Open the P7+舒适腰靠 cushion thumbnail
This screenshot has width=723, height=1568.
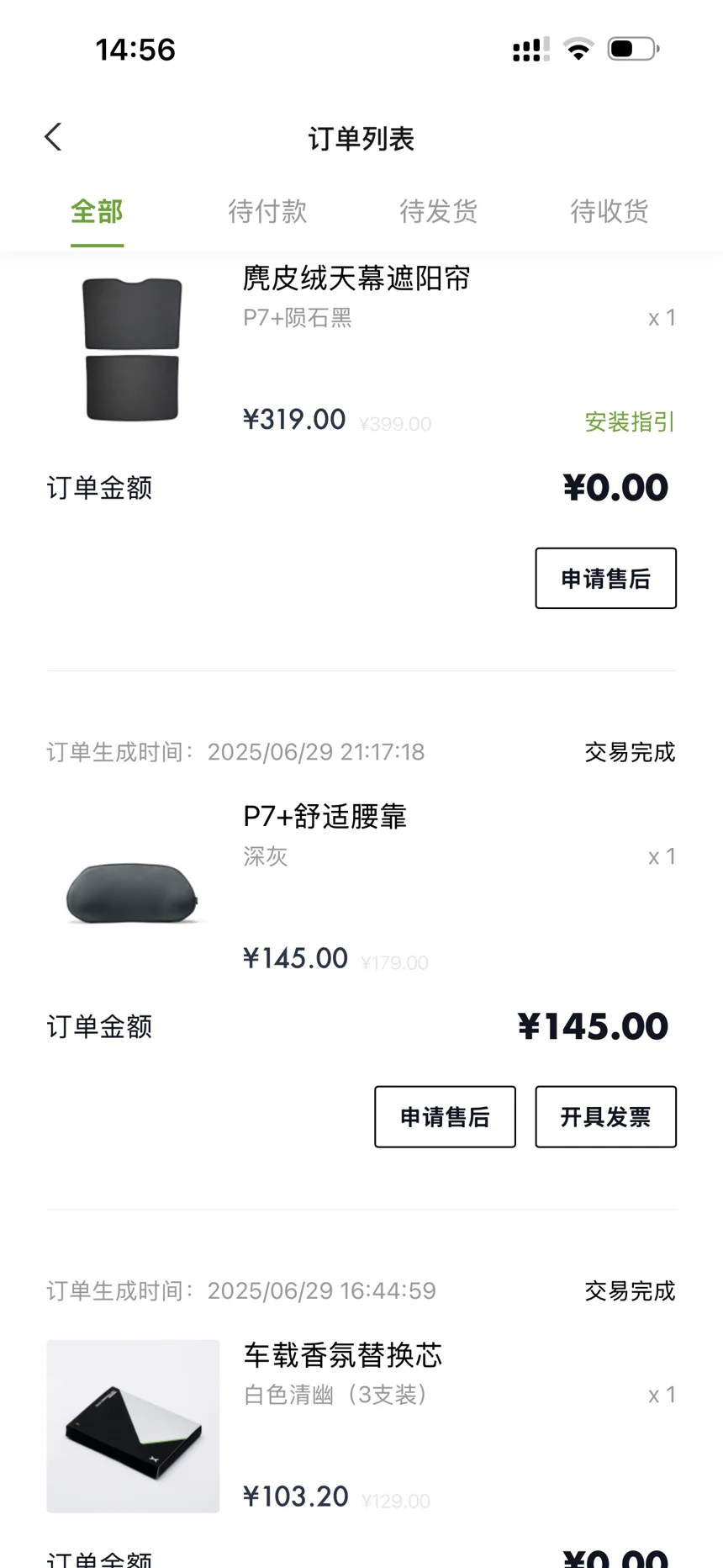(133, 894)
